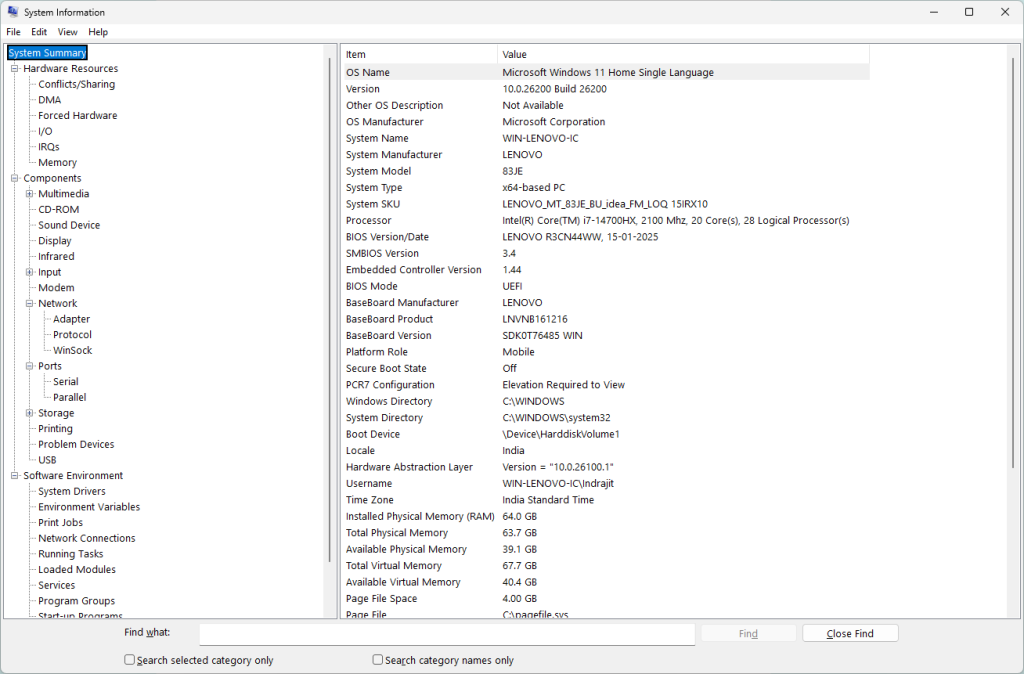Select the Processor row
Image resolution: width=1024 pixels, height=674 pixels.
607,221
